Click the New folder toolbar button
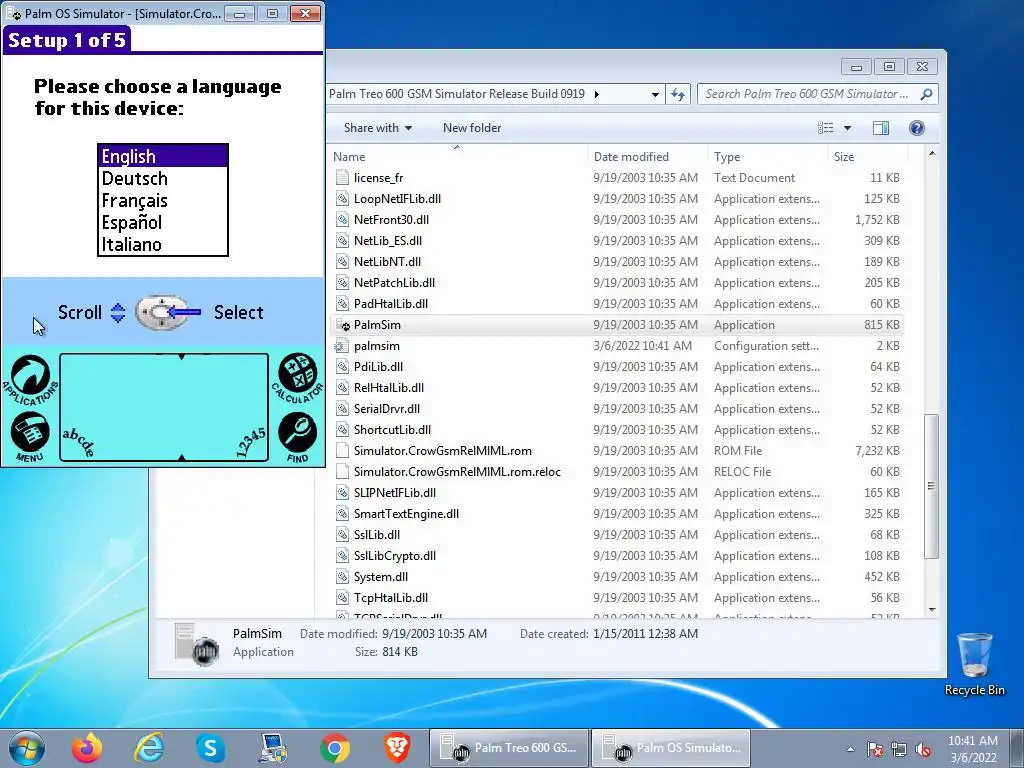The image size is (1024, 768). [x=472, y=128]
